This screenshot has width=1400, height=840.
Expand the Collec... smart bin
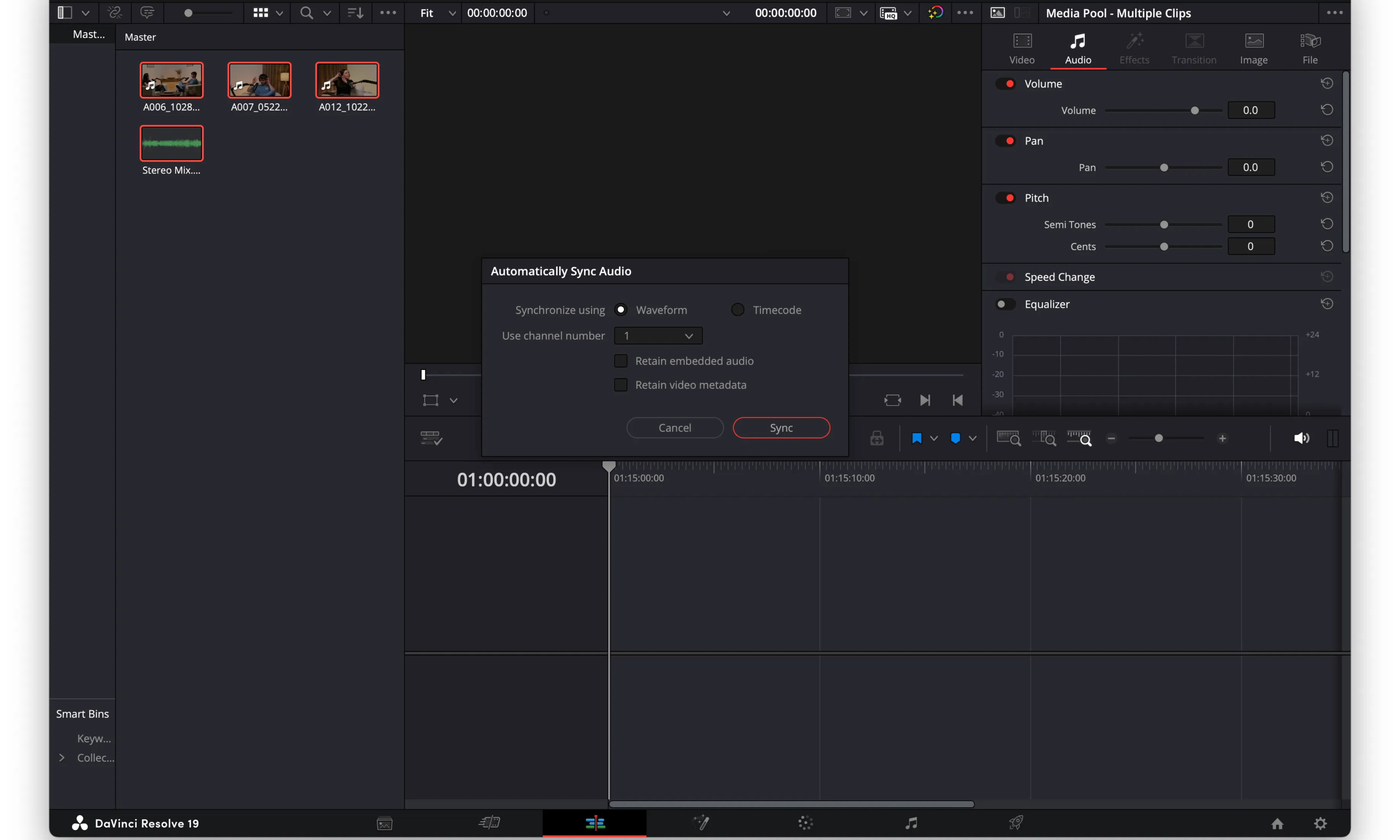pos(62,757)
